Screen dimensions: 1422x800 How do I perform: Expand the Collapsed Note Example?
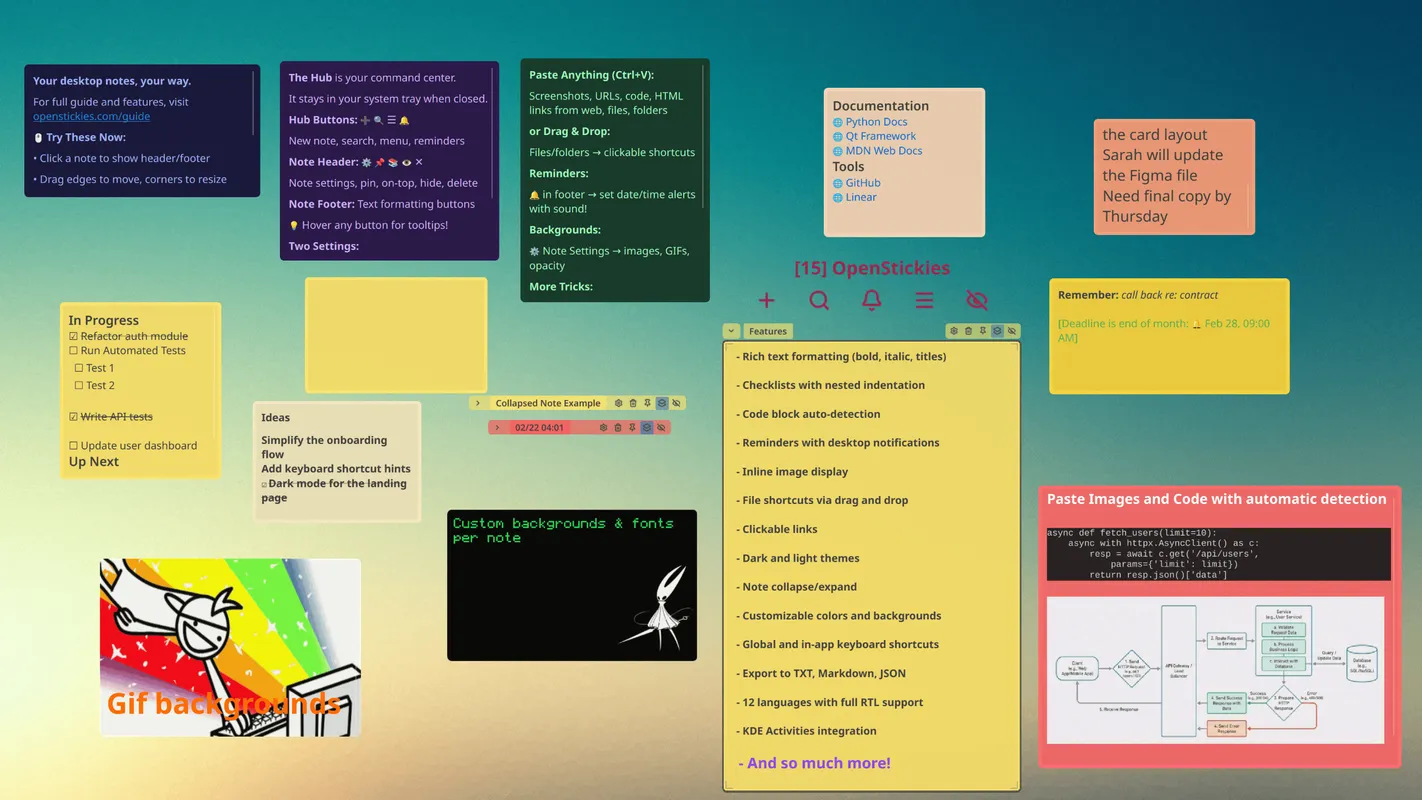(478, 402)
